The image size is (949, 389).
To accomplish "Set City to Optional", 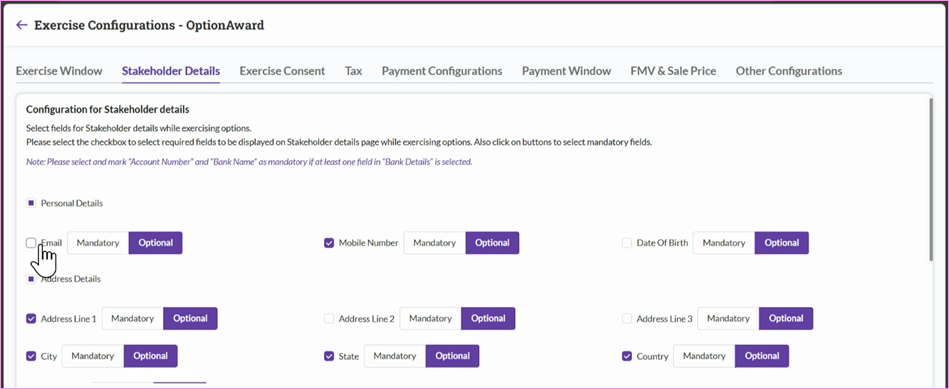I will pyautogui.click(x=150, y=356).
